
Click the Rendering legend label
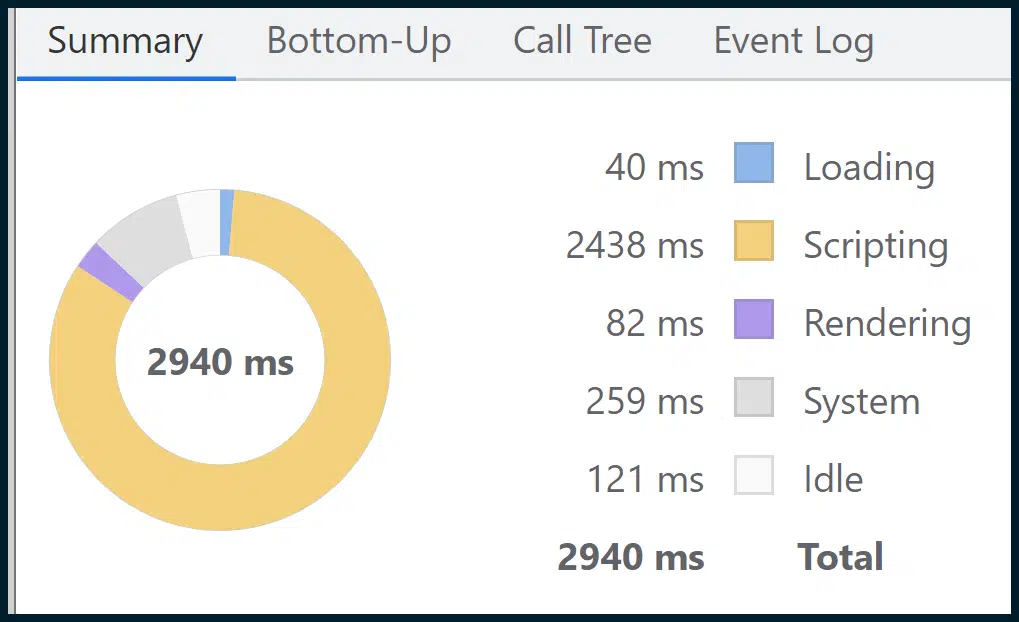887,323
